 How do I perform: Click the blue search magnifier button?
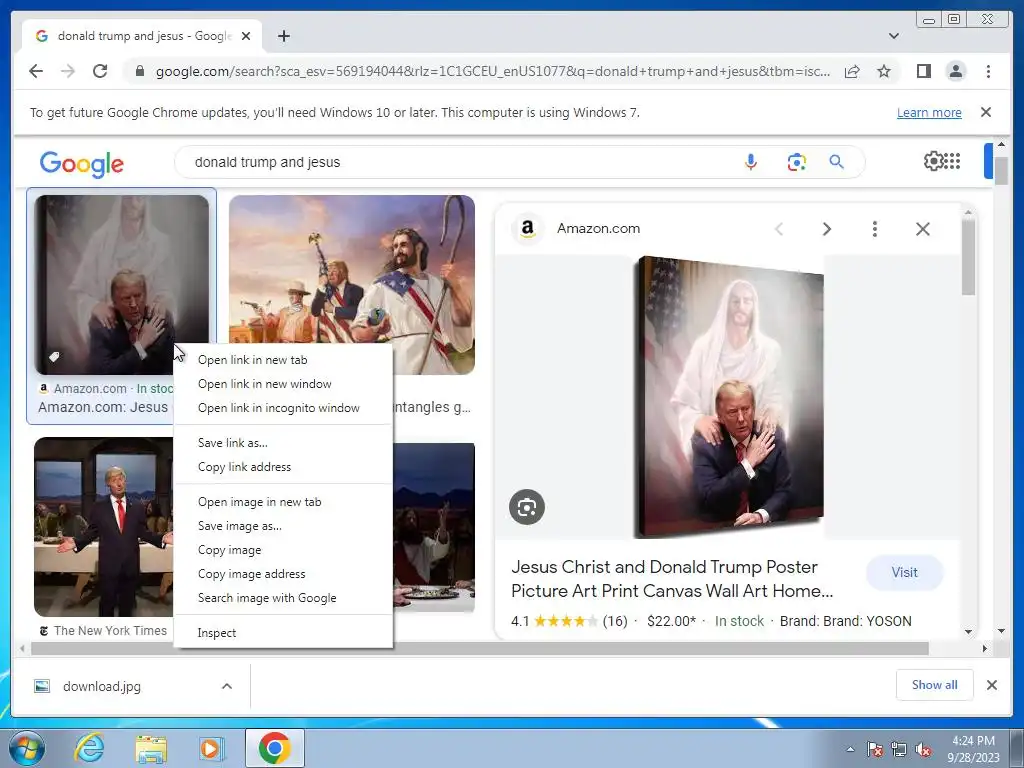[x=837, y=162]
